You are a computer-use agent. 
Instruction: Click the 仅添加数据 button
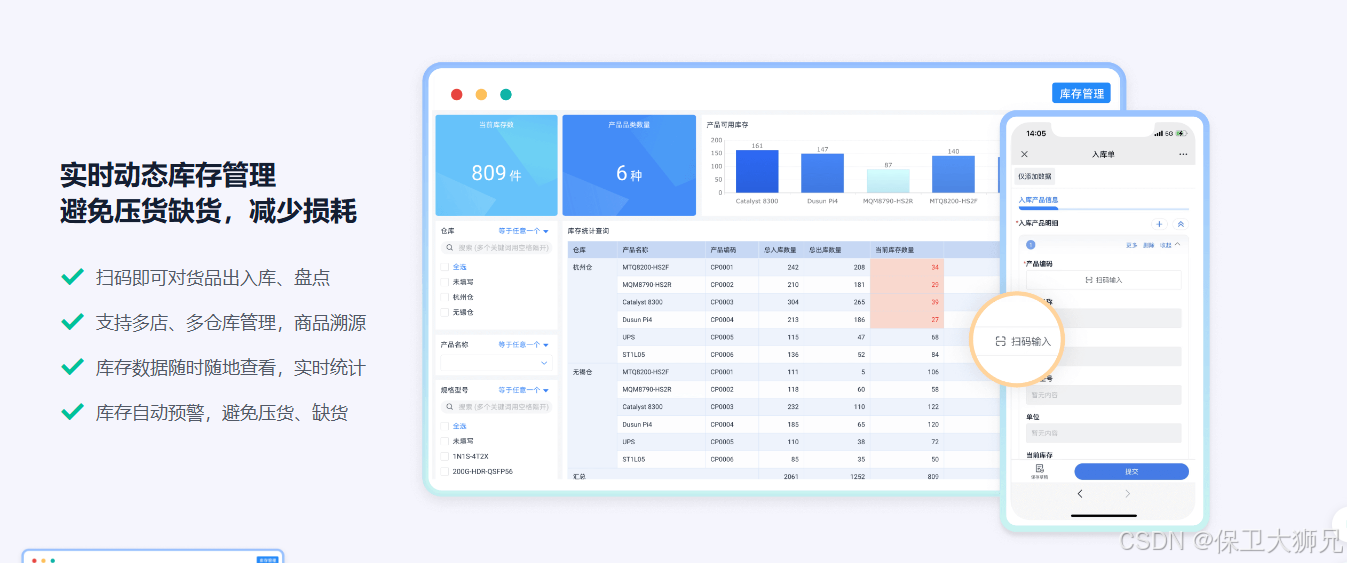coord(1034,176)
